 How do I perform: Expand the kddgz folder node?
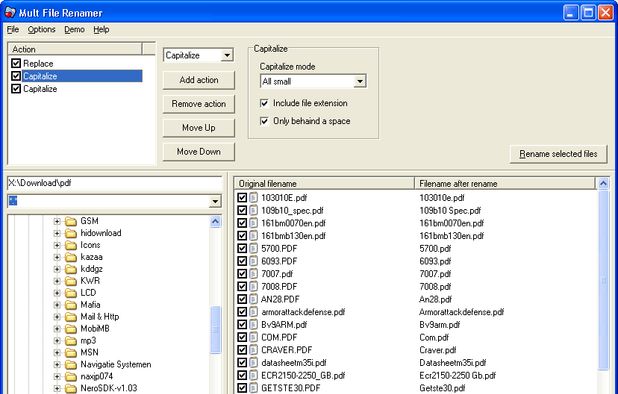click(x=57, y=269)
